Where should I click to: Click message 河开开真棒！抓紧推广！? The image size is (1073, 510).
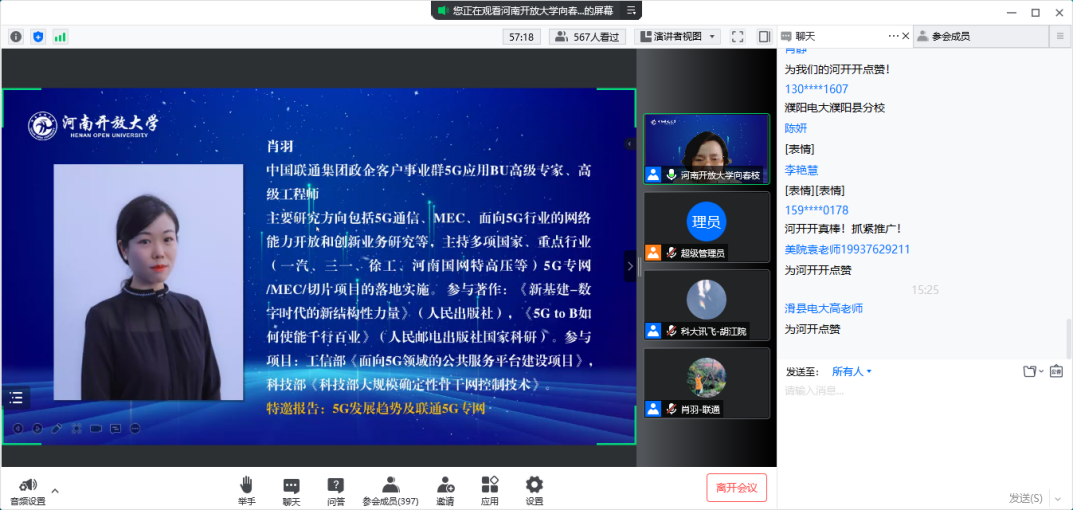843,228
